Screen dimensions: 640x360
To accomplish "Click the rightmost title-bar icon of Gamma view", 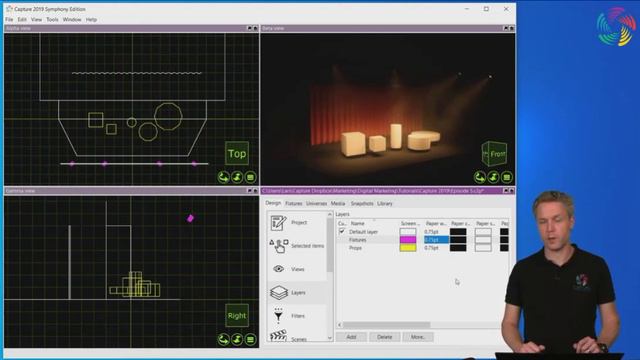I will (256, 191).
